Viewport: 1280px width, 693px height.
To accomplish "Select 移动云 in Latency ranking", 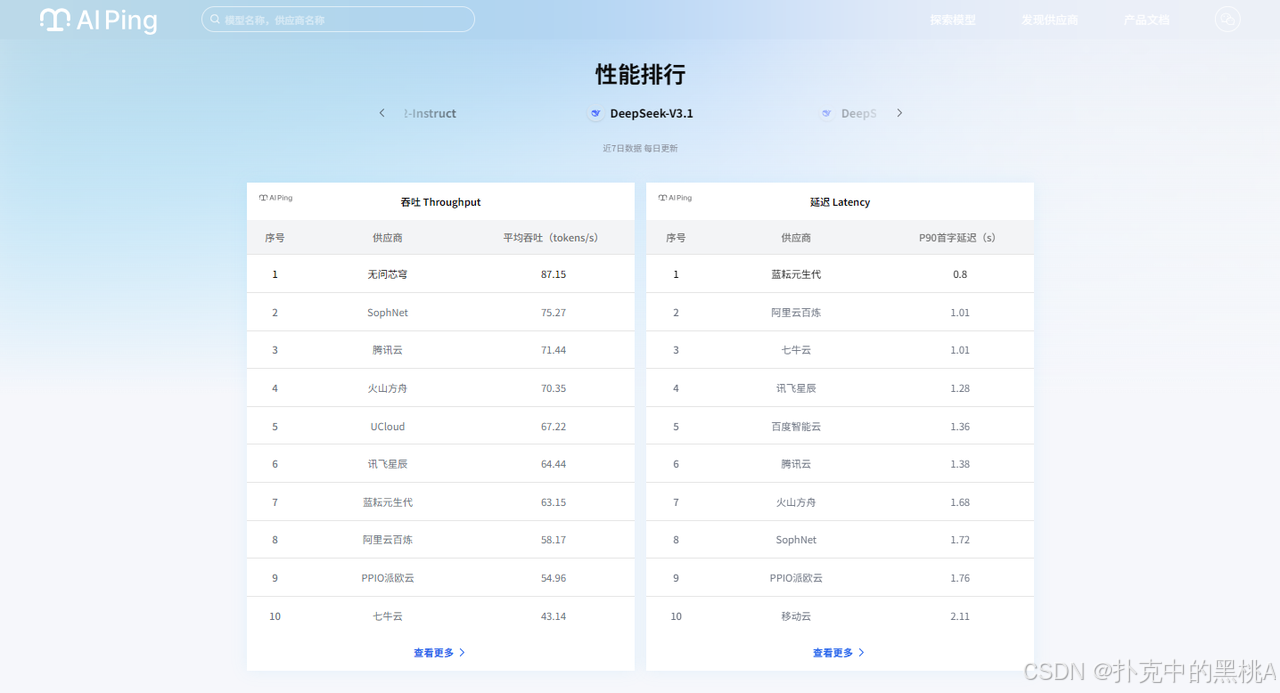I will [796, 616].
